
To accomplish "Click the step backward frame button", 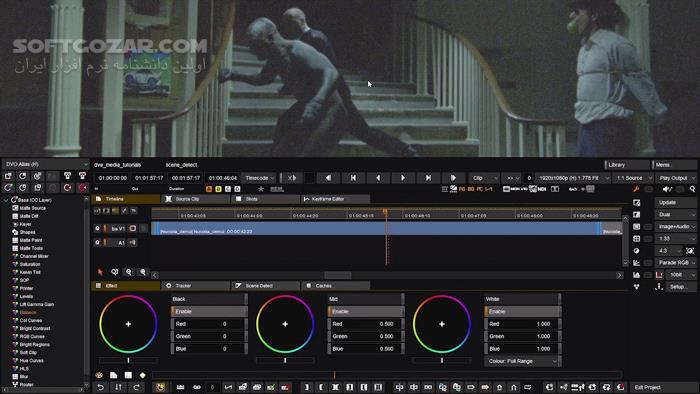I will coord(328,178).
